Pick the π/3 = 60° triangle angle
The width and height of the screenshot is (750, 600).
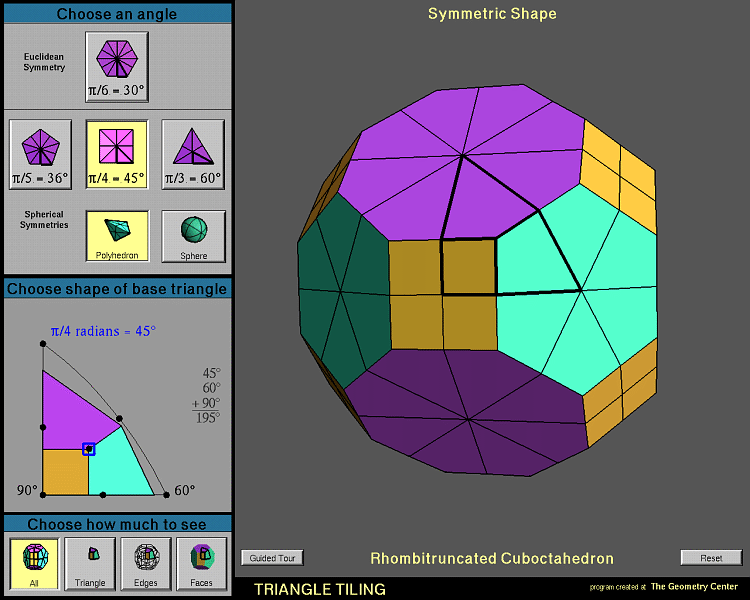[193, 155]
